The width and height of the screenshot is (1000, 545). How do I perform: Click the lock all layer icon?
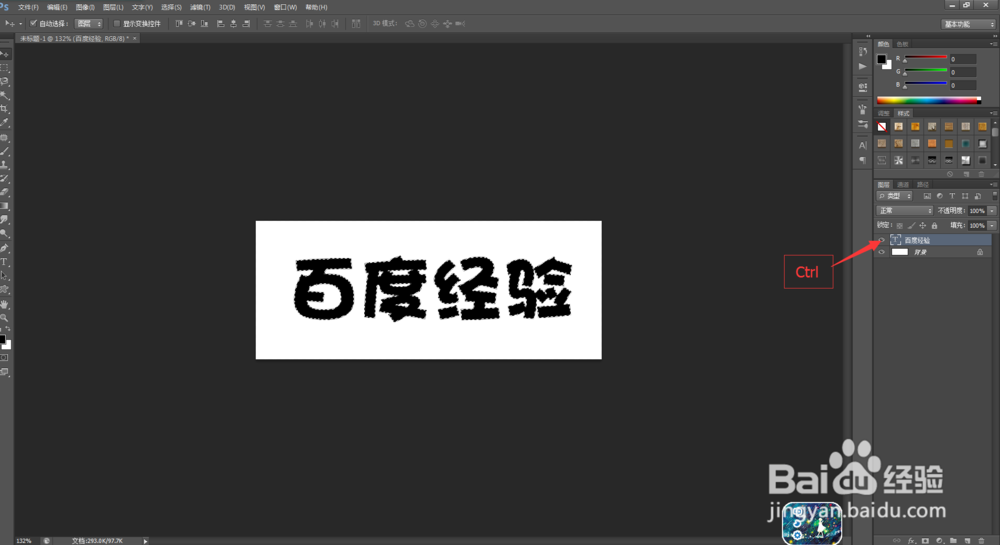tap(934, 226)
